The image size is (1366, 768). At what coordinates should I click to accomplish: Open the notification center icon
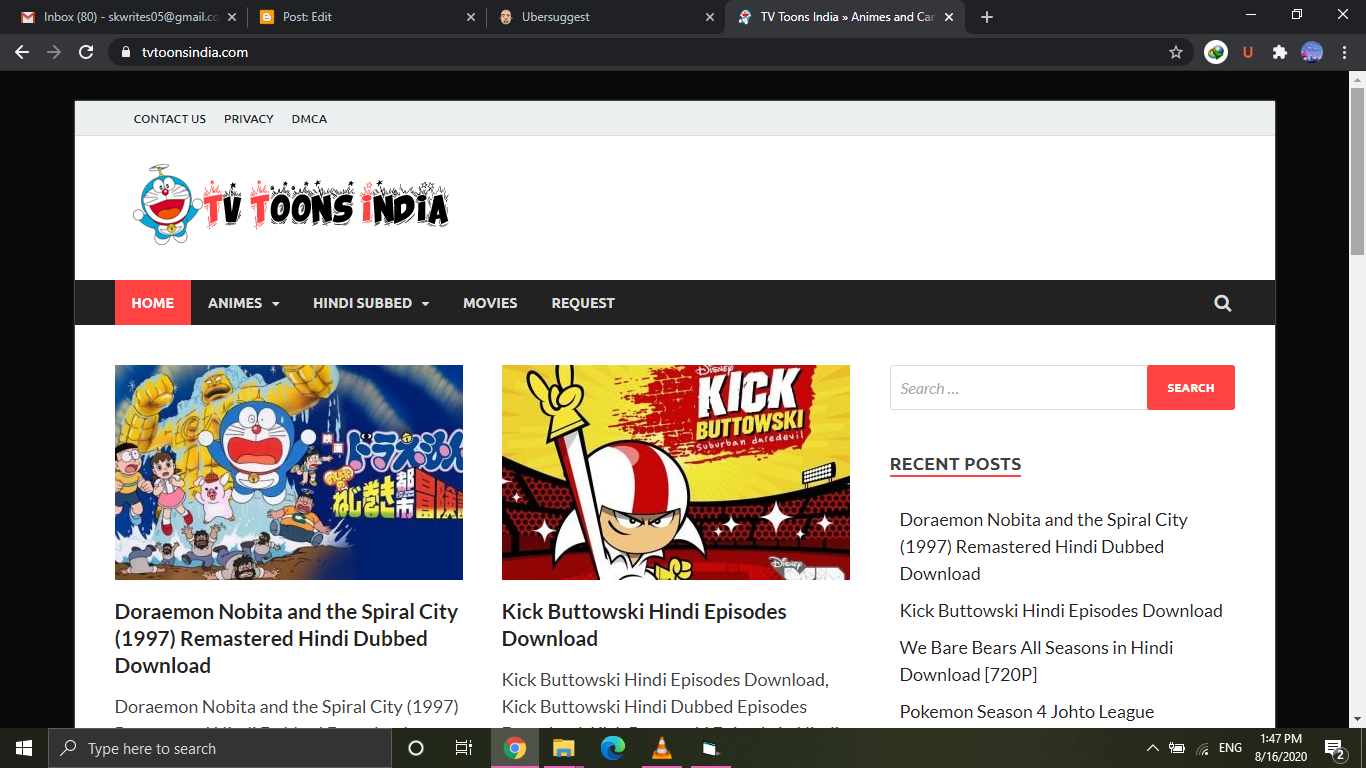(x=1334, y=748)
